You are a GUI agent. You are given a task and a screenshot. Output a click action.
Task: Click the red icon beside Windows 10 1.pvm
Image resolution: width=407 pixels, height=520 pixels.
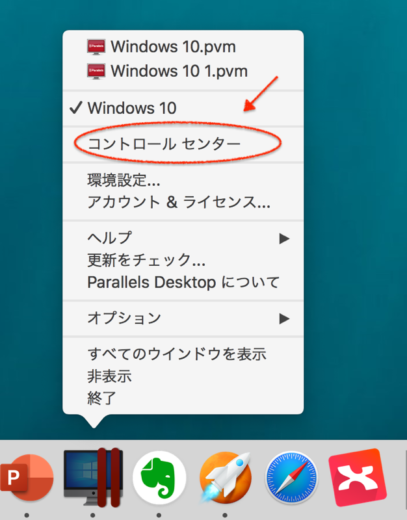[96, 71]
